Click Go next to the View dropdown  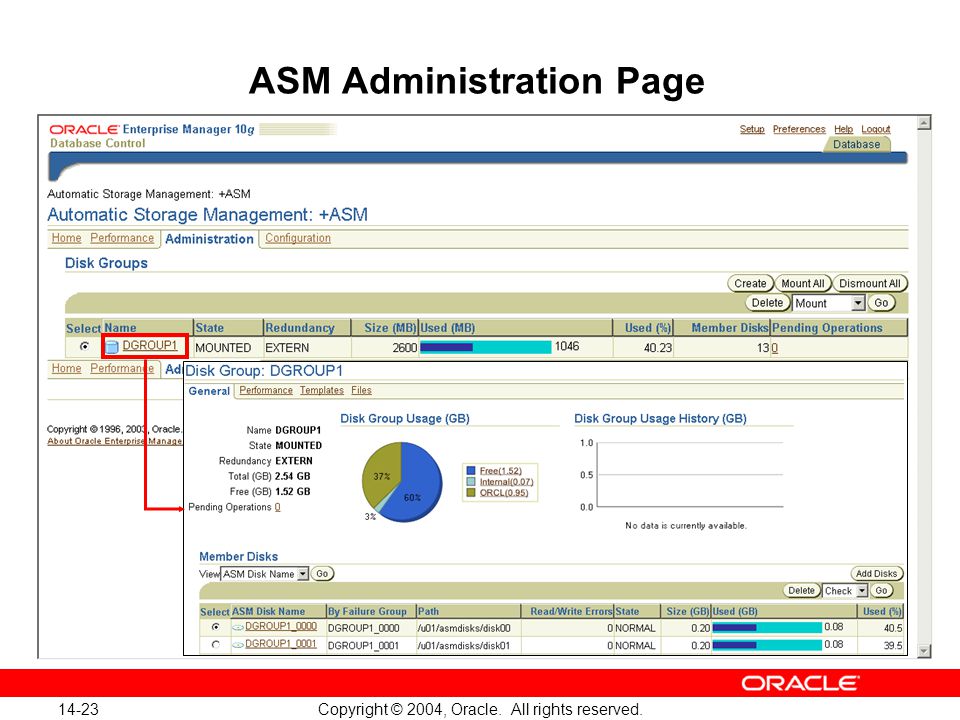pos(322,574)
